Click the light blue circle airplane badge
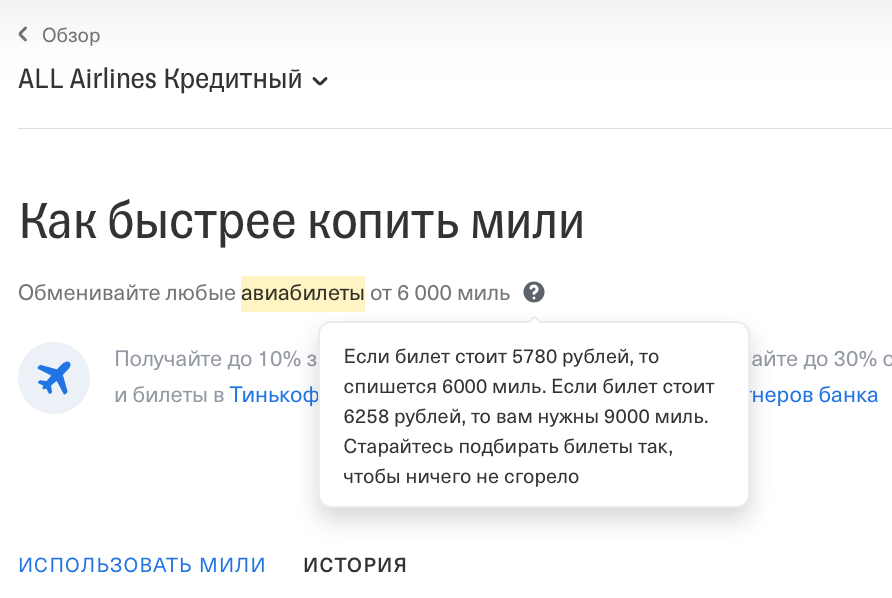 click(52, 378)
